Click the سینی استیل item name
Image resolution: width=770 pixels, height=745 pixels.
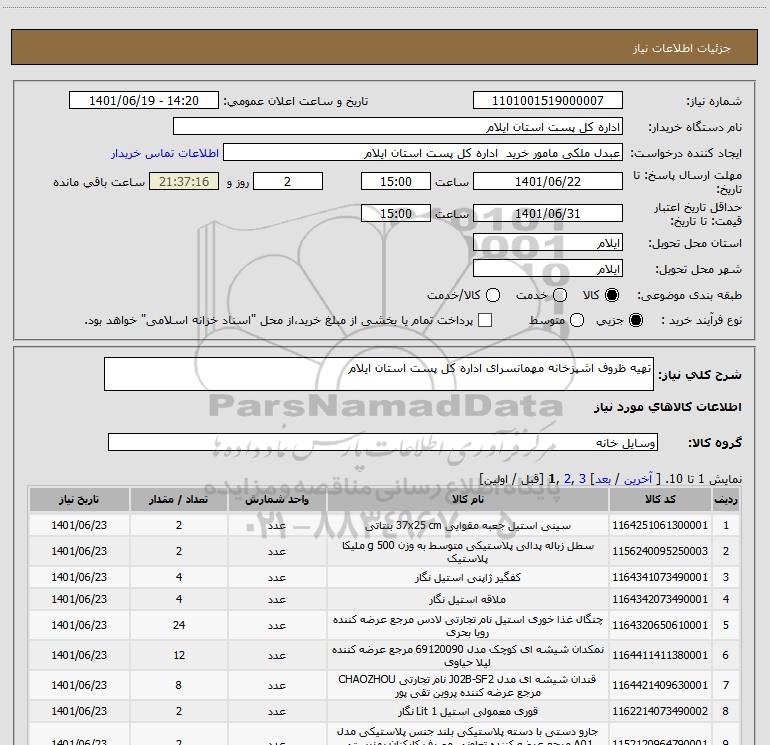468,525
